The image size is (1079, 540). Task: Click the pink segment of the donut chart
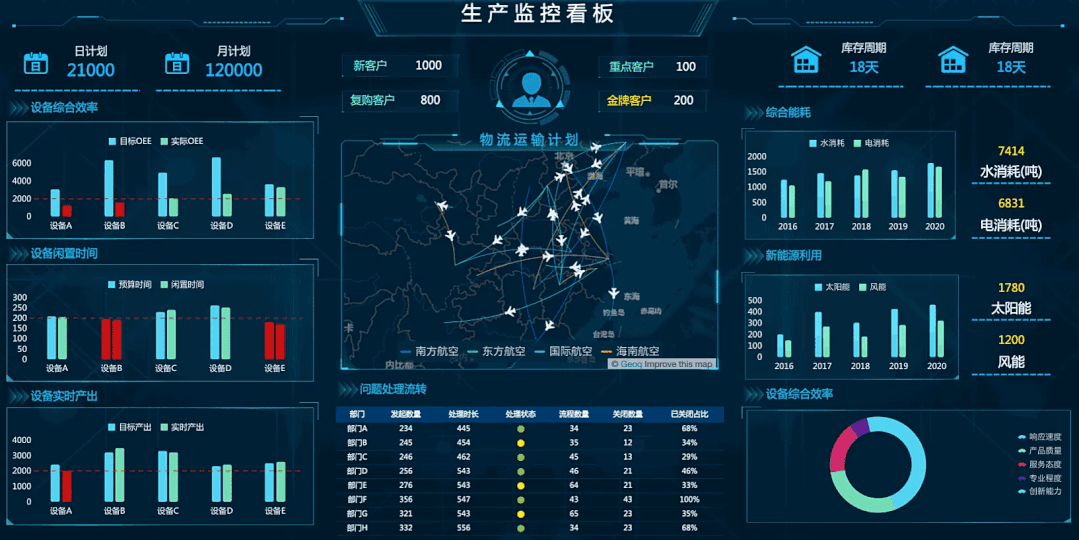pos(842,451)
